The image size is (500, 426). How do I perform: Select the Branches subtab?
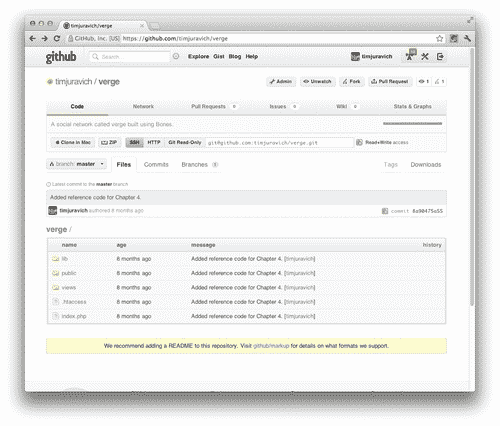200,164
